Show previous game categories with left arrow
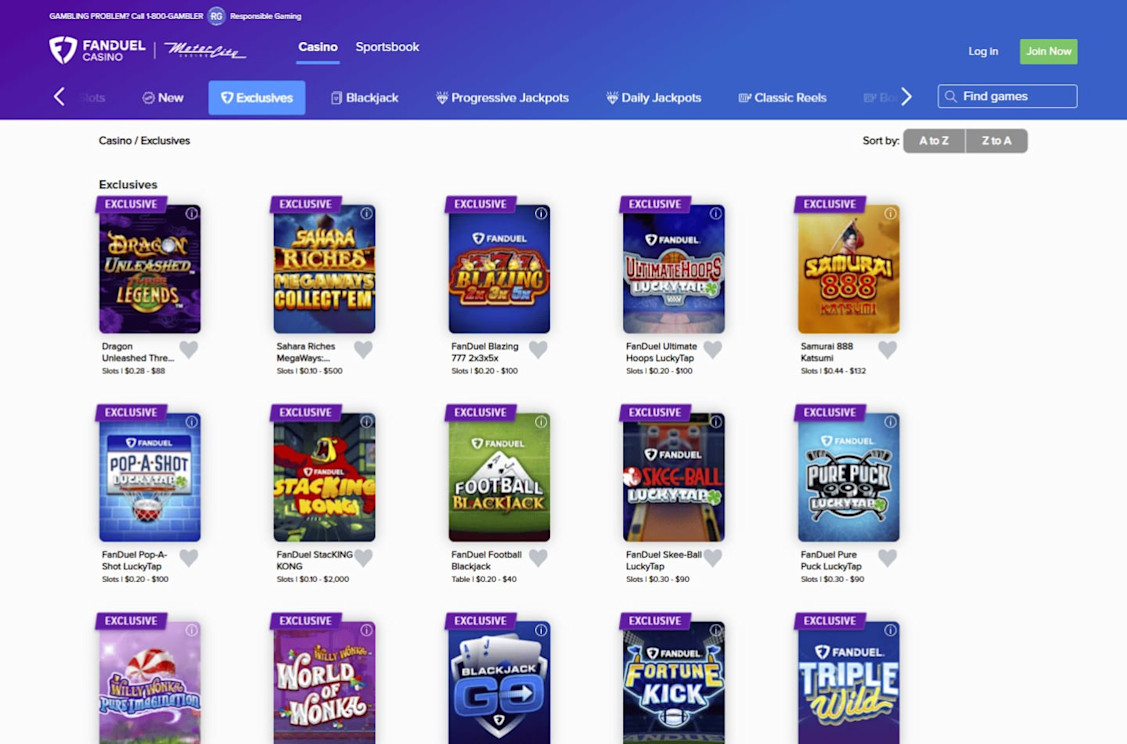The height and width of the screenshot is (744, 1127). pyautogui.click(x=59, y=96)
